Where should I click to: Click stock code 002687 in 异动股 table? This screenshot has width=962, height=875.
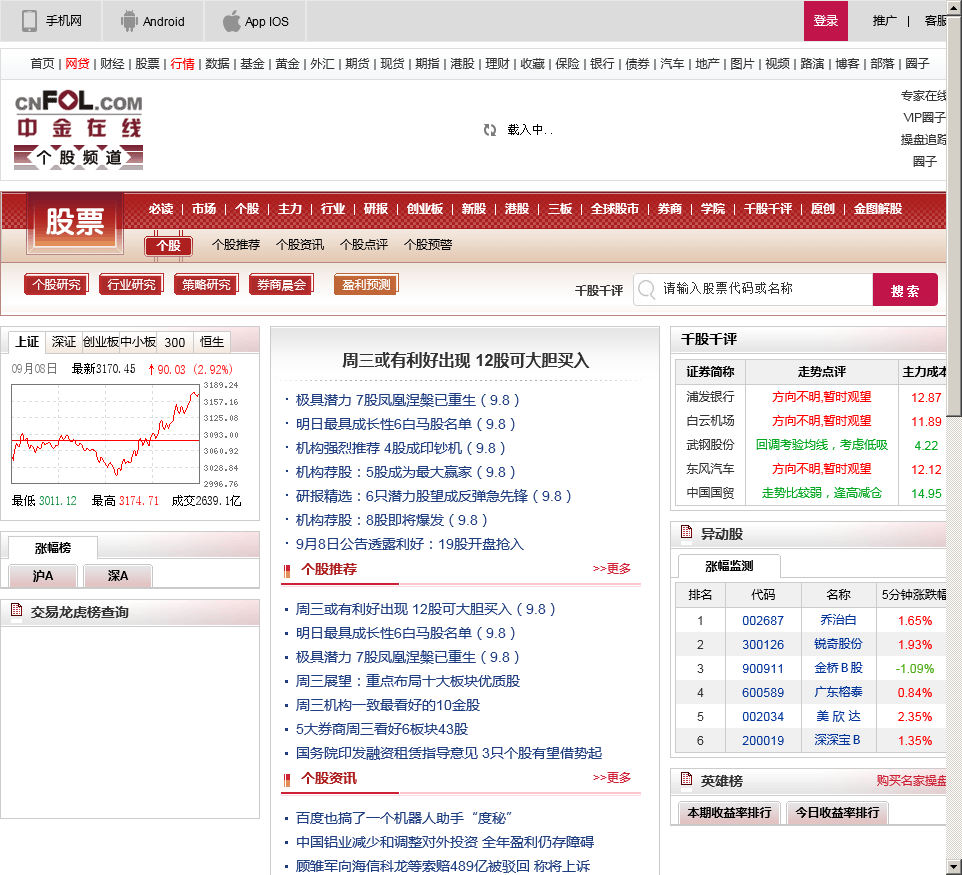pos(763,620)
